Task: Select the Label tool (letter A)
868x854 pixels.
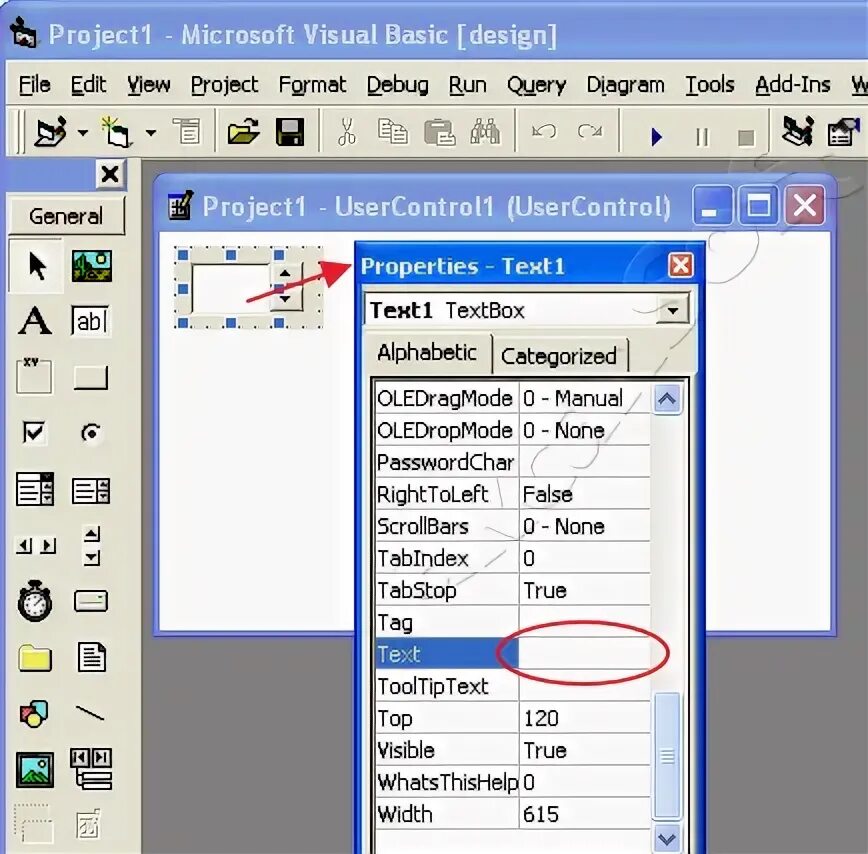Action: [35, 320]
